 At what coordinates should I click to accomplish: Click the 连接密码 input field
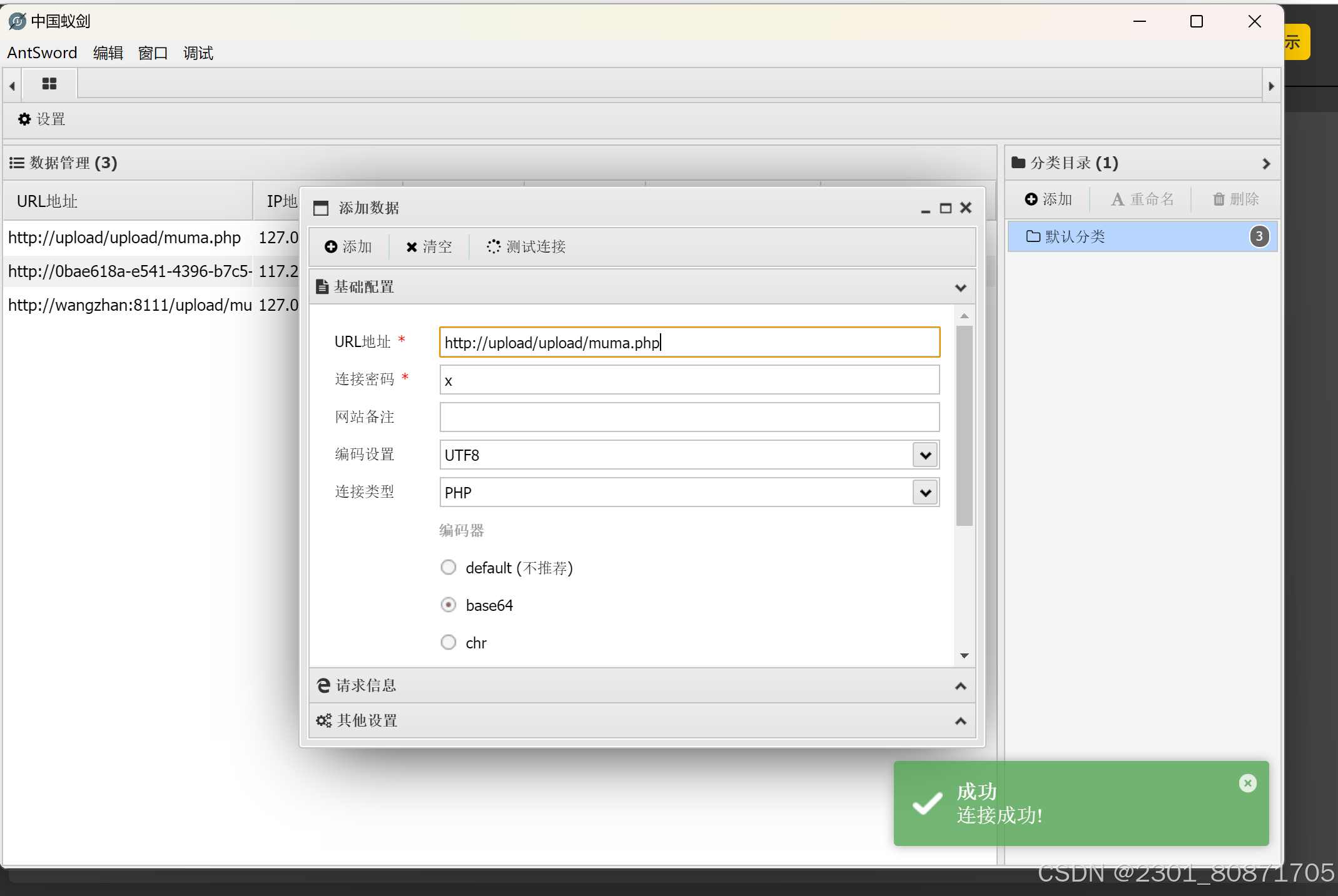[x=689, y=380]
